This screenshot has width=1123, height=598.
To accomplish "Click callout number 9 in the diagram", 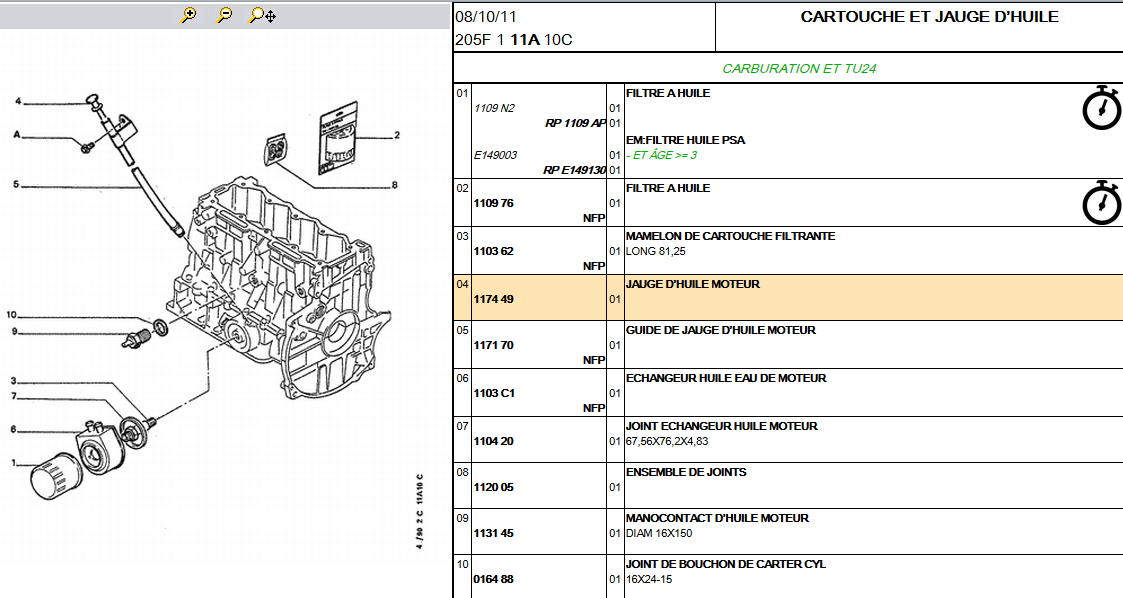I will tap(15, 332).
